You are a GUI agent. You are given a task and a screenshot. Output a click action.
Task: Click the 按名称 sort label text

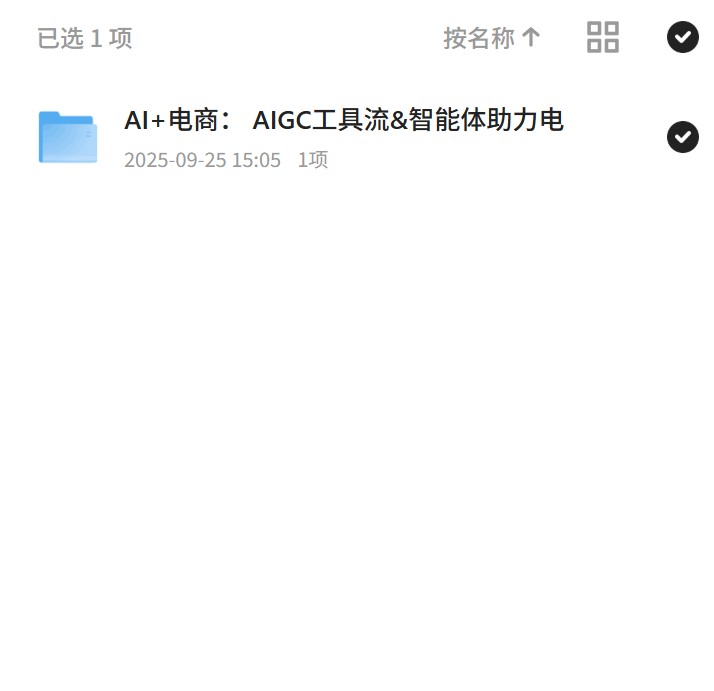[x=479, y=38]
